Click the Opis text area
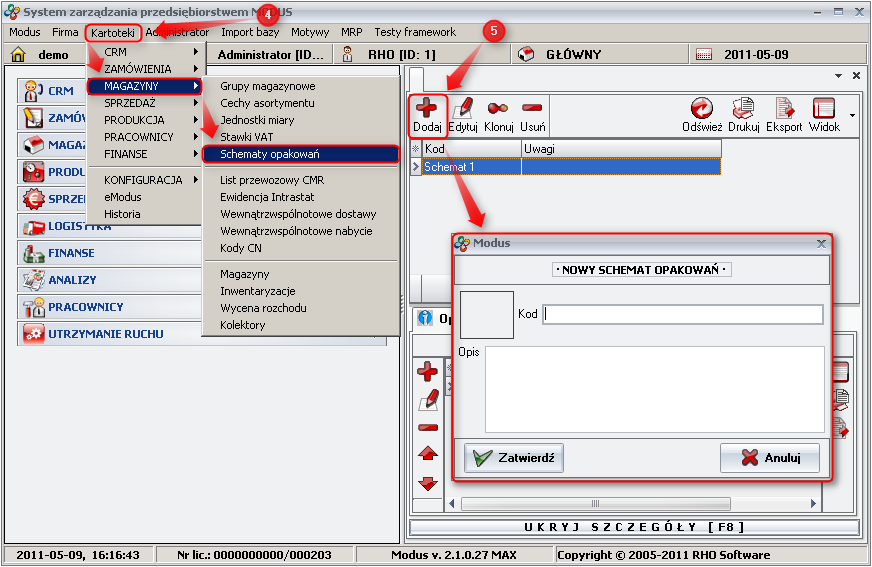 [x=655, y=389]
